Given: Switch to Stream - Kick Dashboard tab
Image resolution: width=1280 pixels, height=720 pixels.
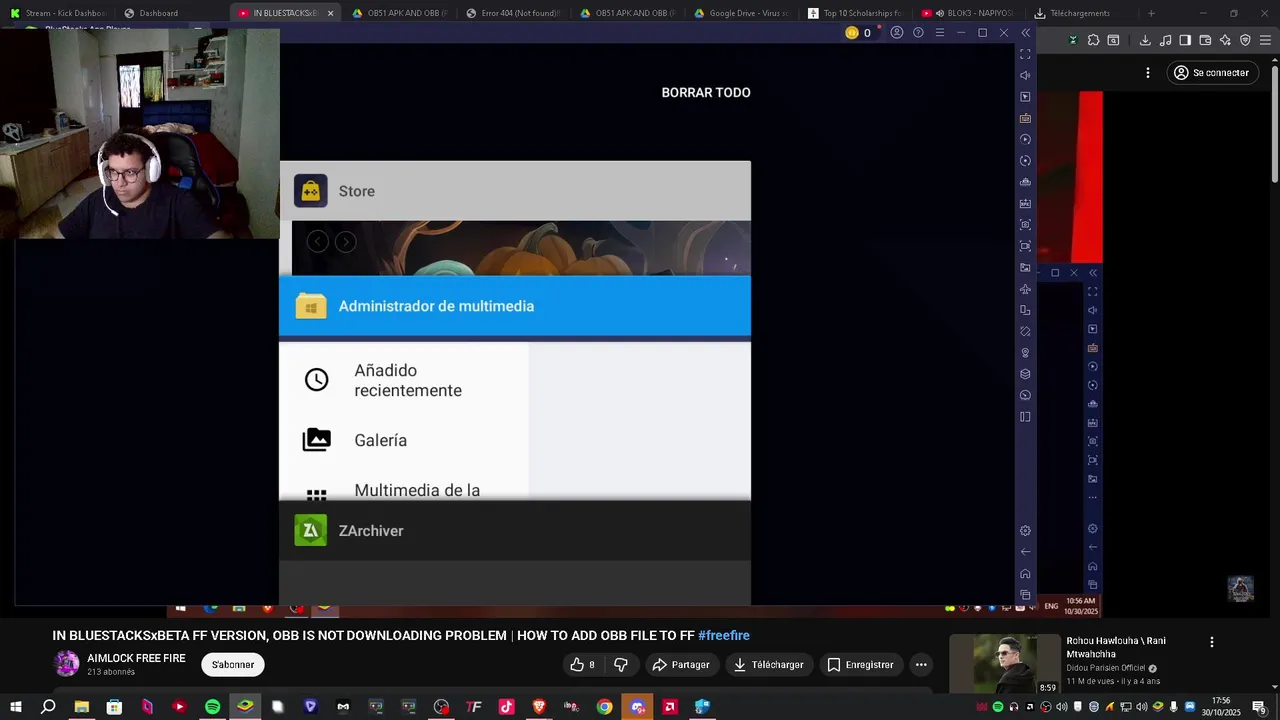Looking at the screenshot, I should pyautogui.click(x=57, y=13).
